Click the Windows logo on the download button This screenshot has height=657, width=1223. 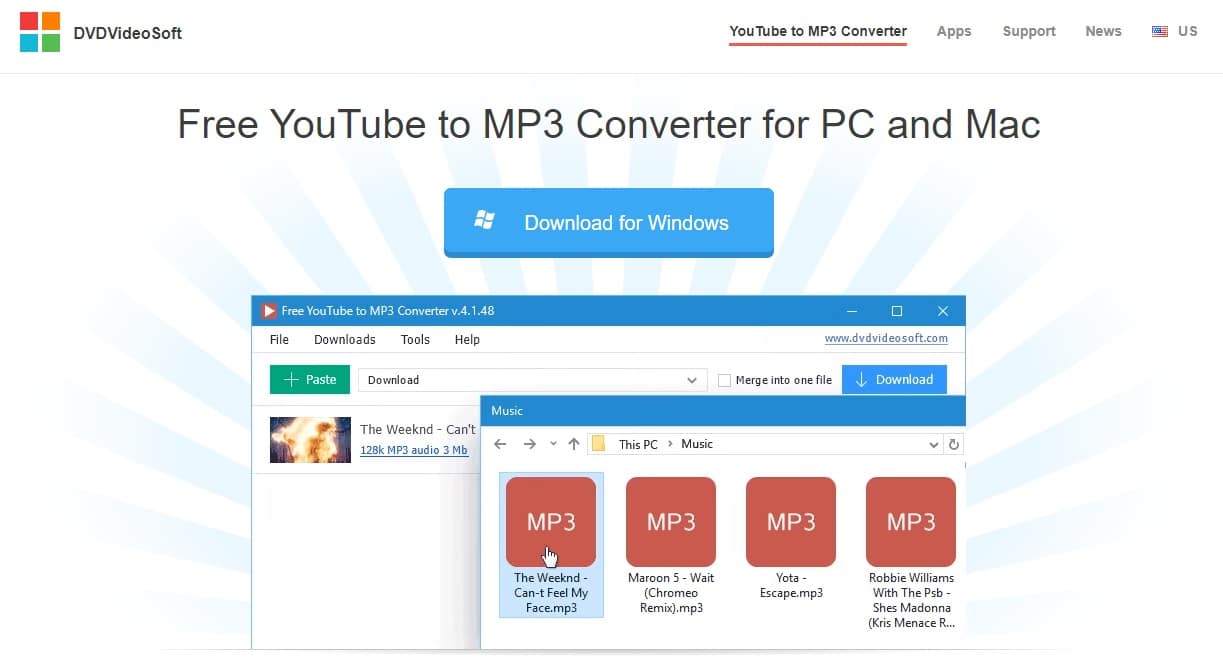(485, 222)
